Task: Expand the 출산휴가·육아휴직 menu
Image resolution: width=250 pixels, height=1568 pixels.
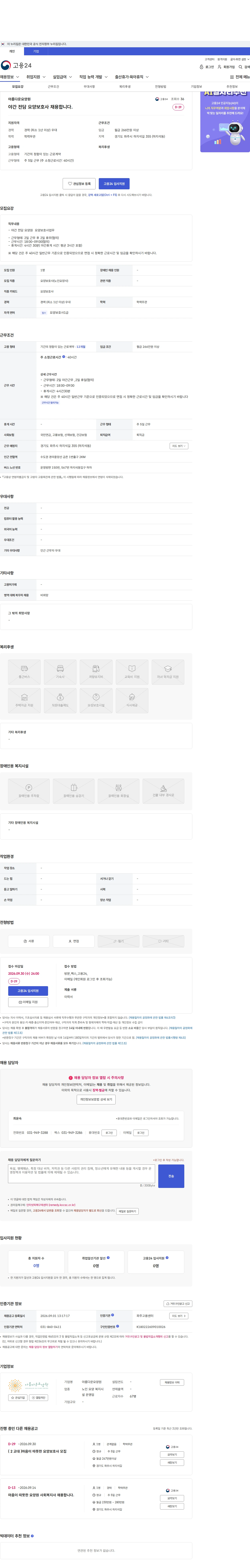Action: point(132,77)
